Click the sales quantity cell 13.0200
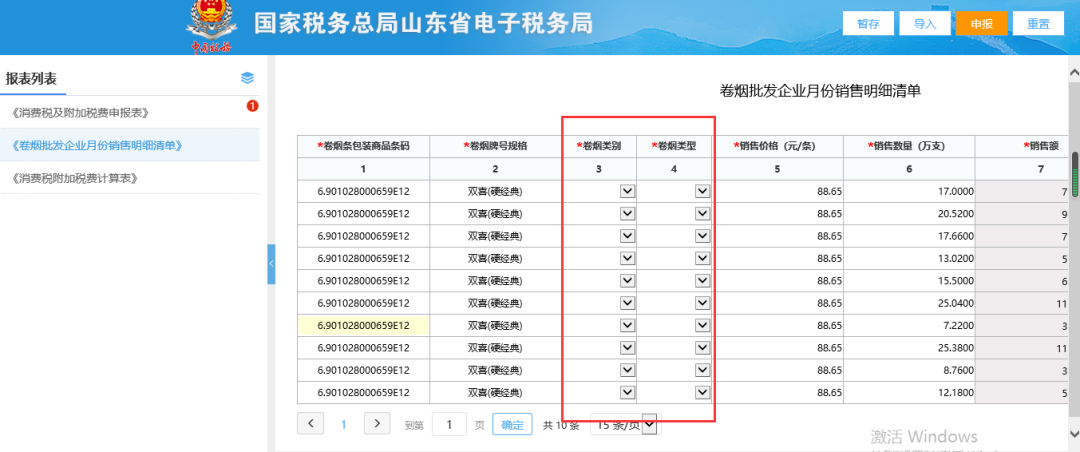Image resolution: width=1080 pixels, height=452 pixels. [909, 258]
